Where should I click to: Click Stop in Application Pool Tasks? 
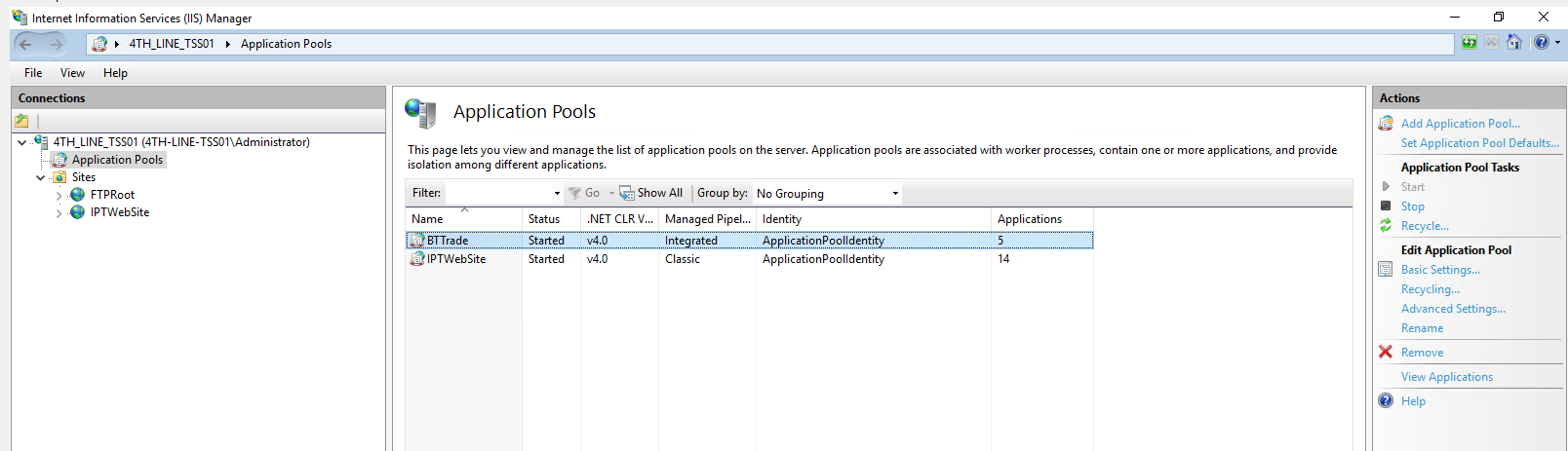pos(1412,207)
